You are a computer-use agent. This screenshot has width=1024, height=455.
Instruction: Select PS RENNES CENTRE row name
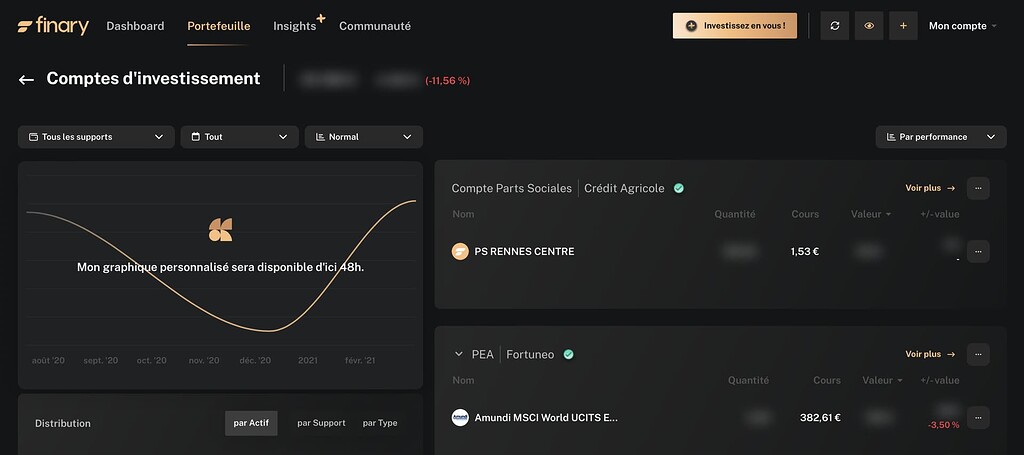click(x=524, y=251)
